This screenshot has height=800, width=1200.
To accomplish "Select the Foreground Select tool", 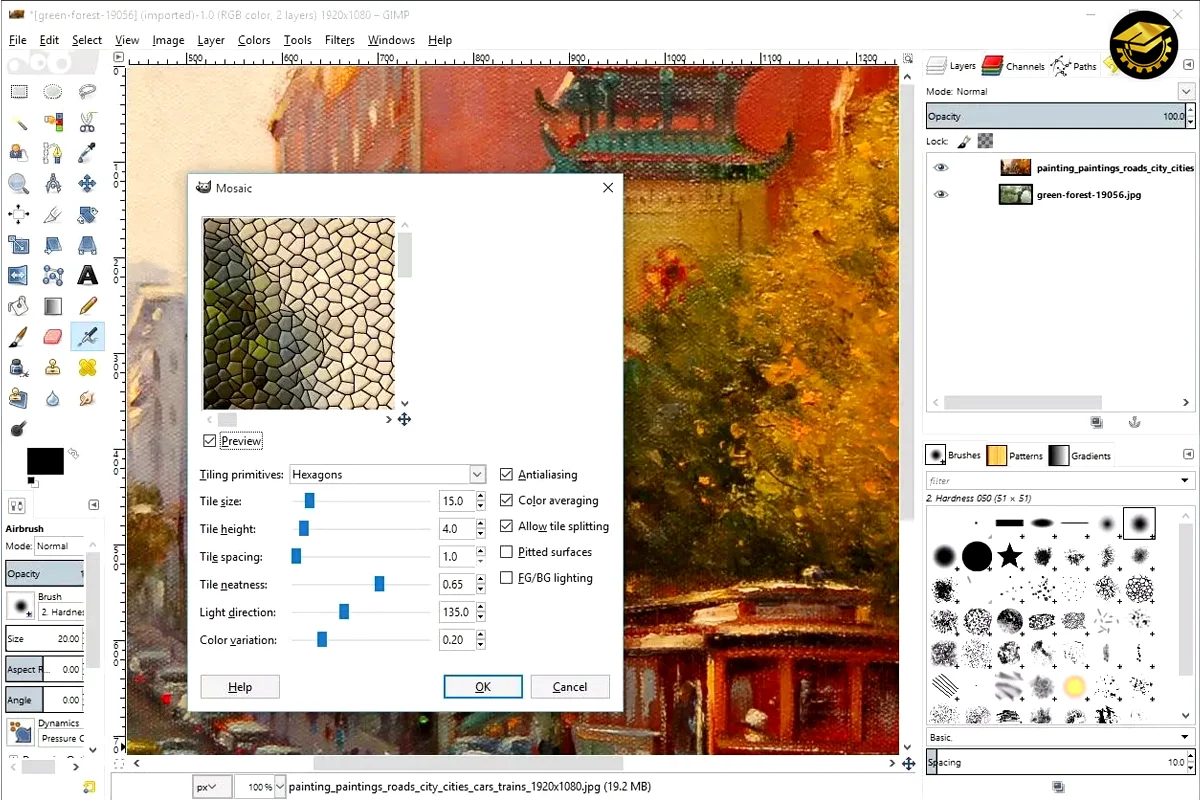I will click(x=18, y=153).
